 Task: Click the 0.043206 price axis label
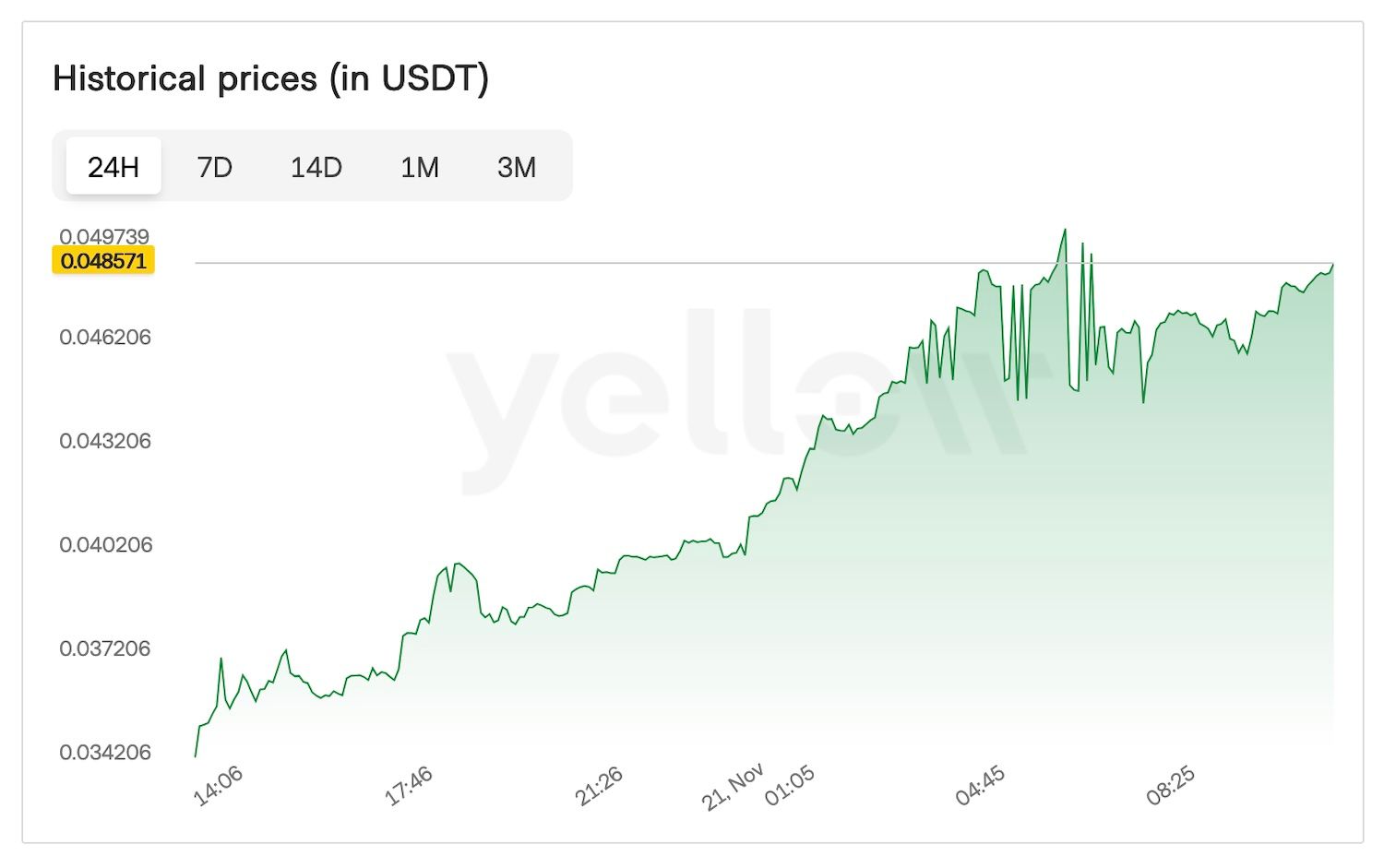coord(105,441)
